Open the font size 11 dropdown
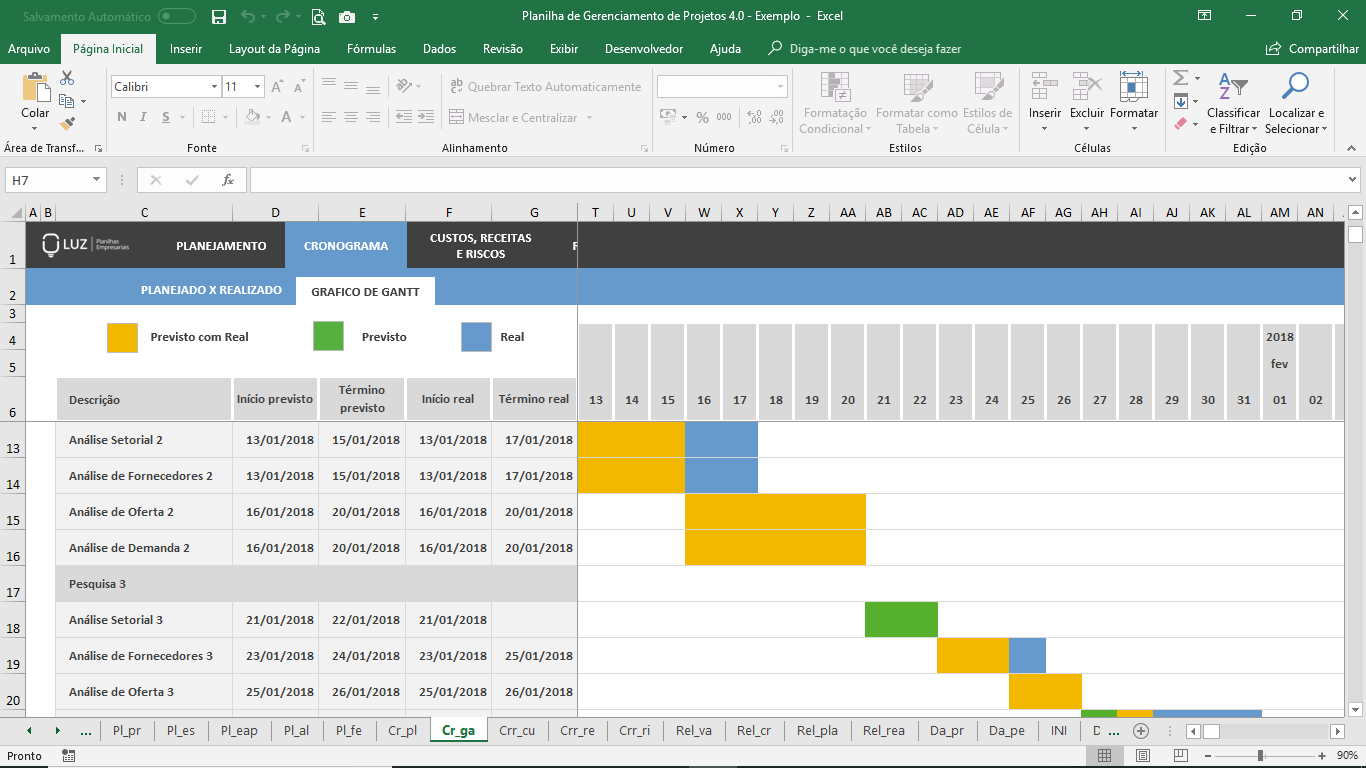Viewport: 1366px width, 768px height. [x=257, y=87]
